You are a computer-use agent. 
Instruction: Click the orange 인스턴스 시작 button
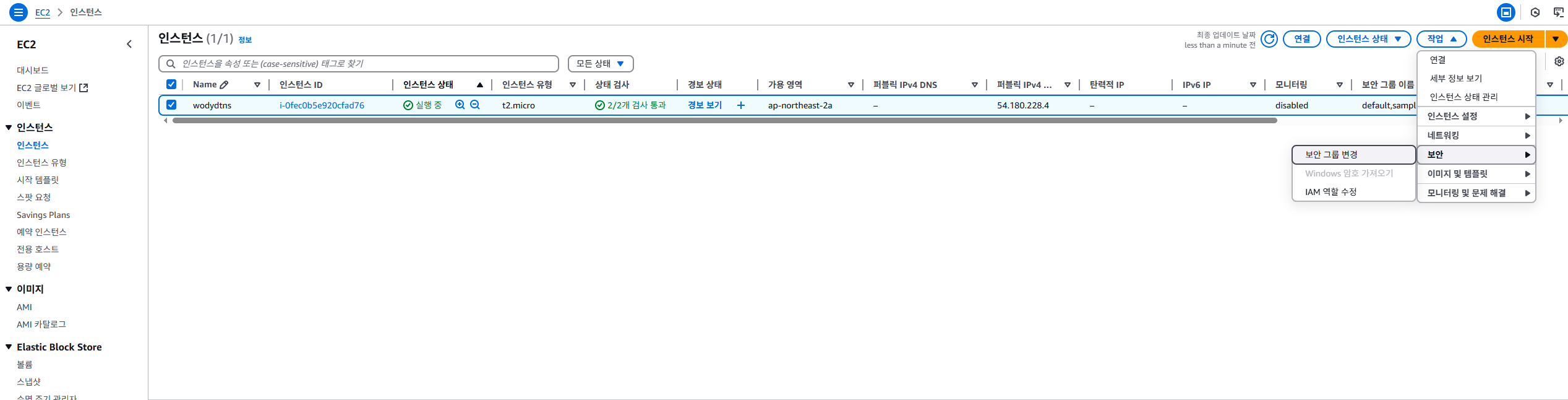coord(1508,39)
